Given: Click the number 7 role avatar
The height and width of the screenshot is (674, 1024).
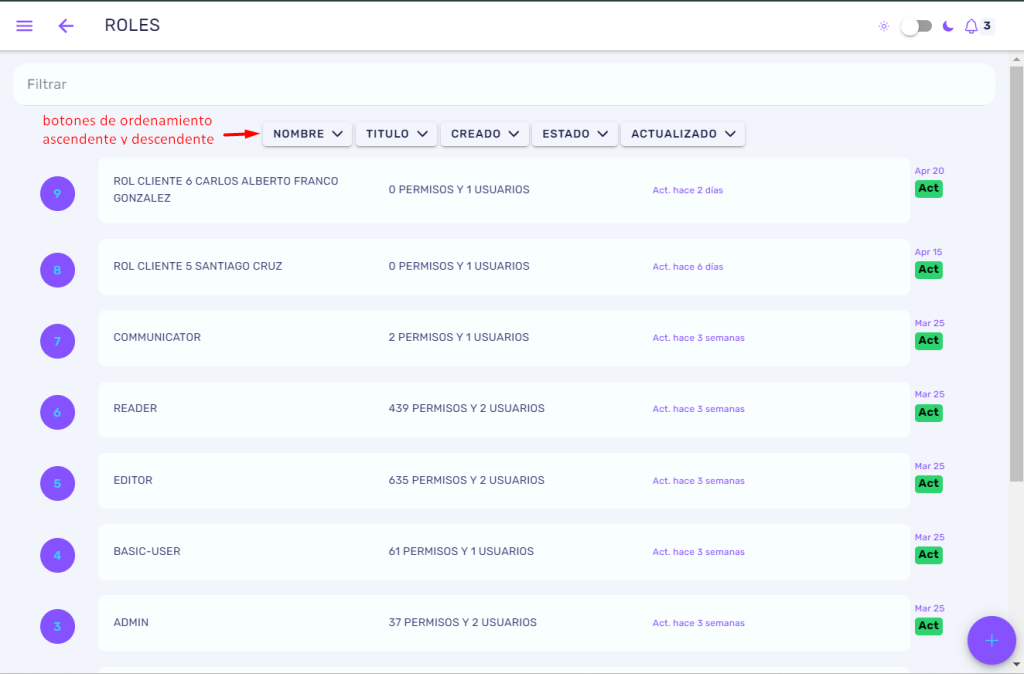Looking at the screenshot, I should click(x=57, y=341).
